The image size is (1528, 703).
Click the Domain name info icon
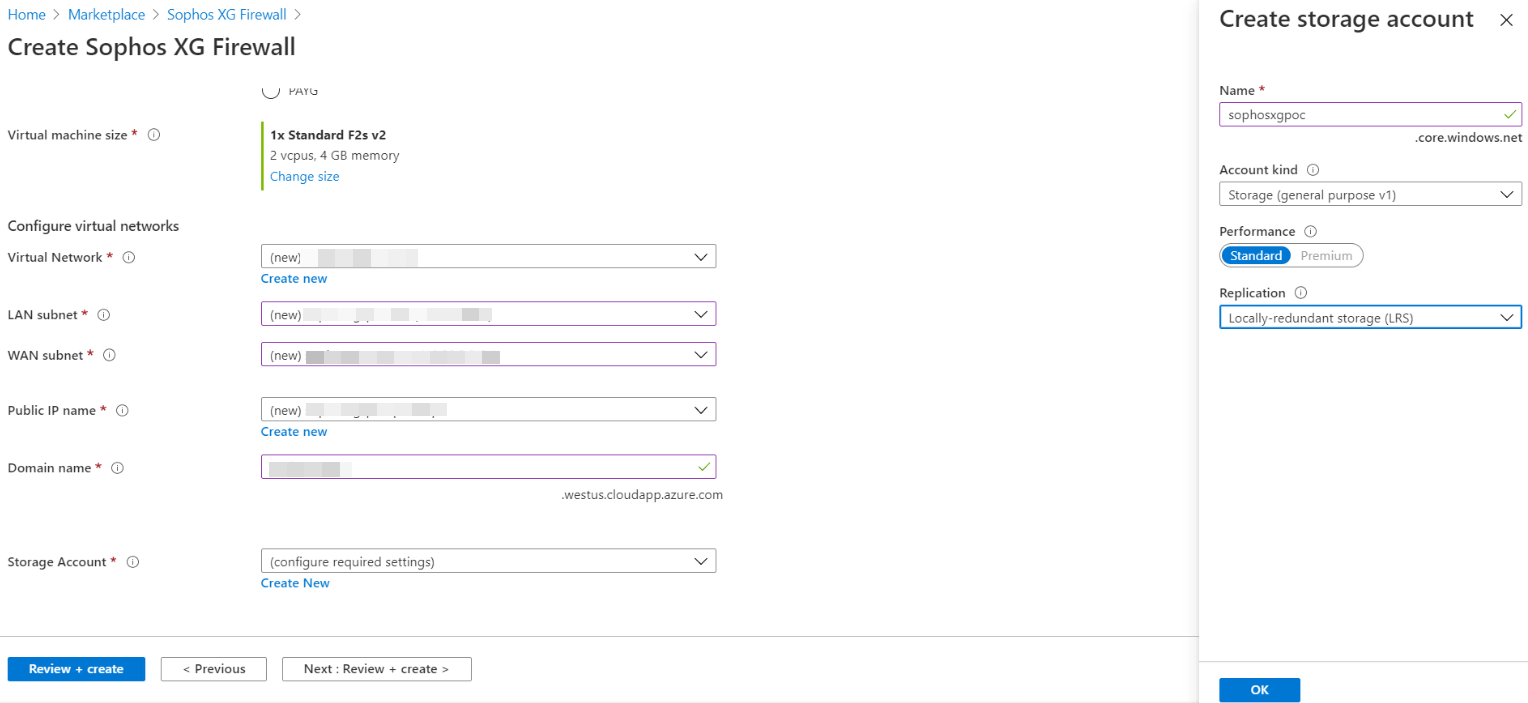pyautogui.click(x=117, y=468)
